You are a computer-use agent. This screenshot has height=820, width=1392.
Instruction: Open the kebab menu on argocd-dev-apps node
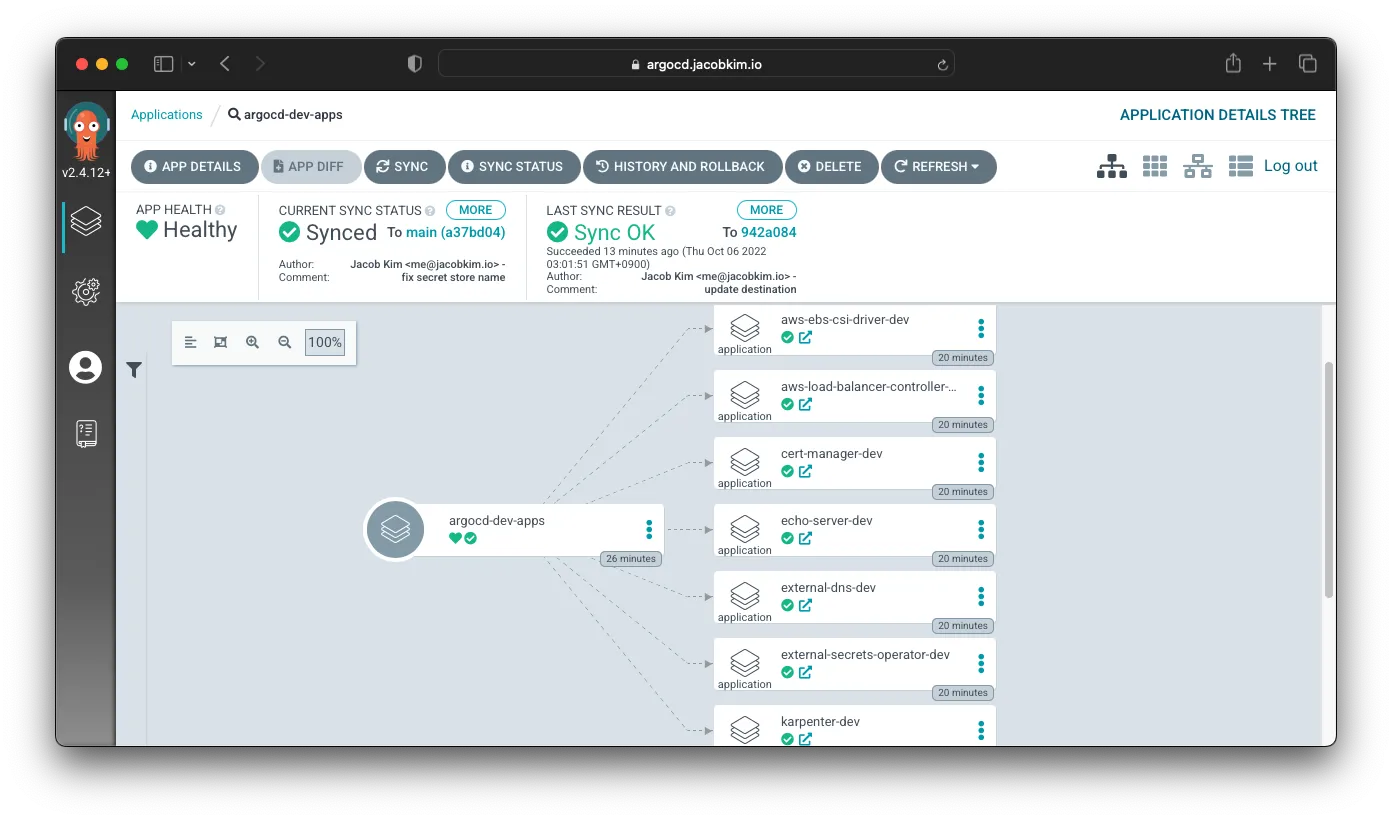click(x=648, y=529)
